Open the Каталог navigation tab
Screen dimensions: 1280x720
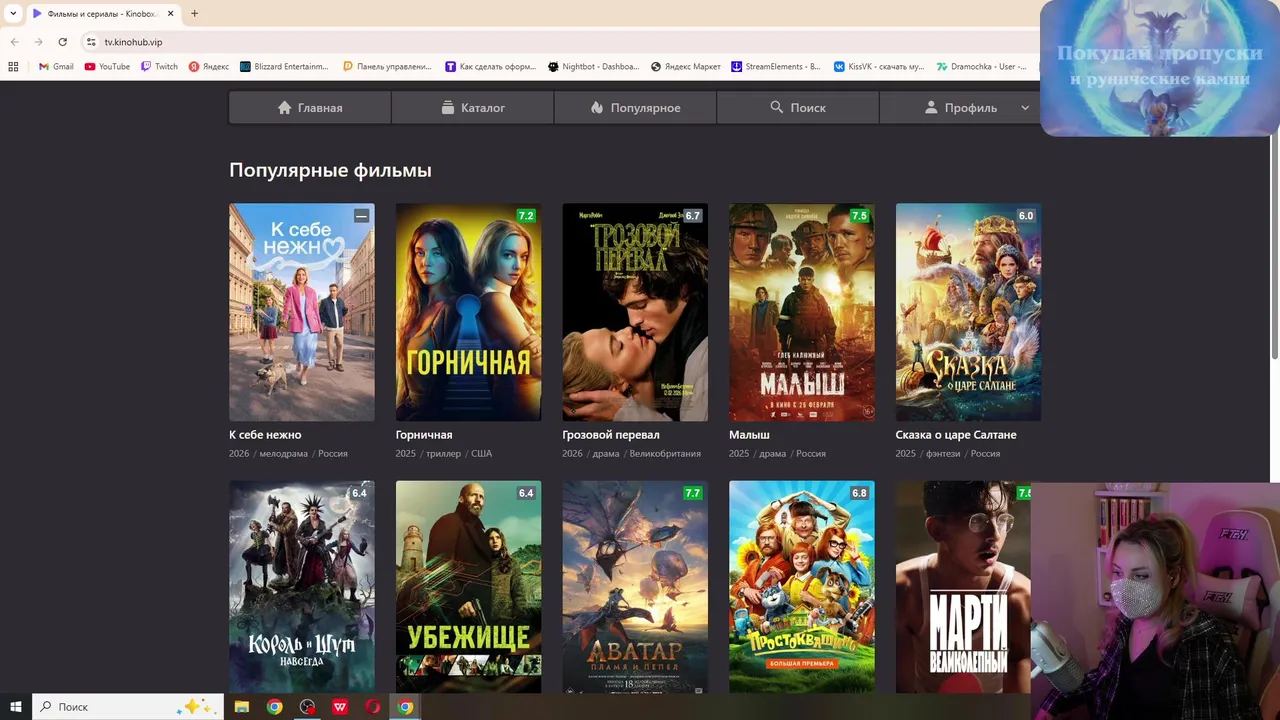(x=473, y=108)
